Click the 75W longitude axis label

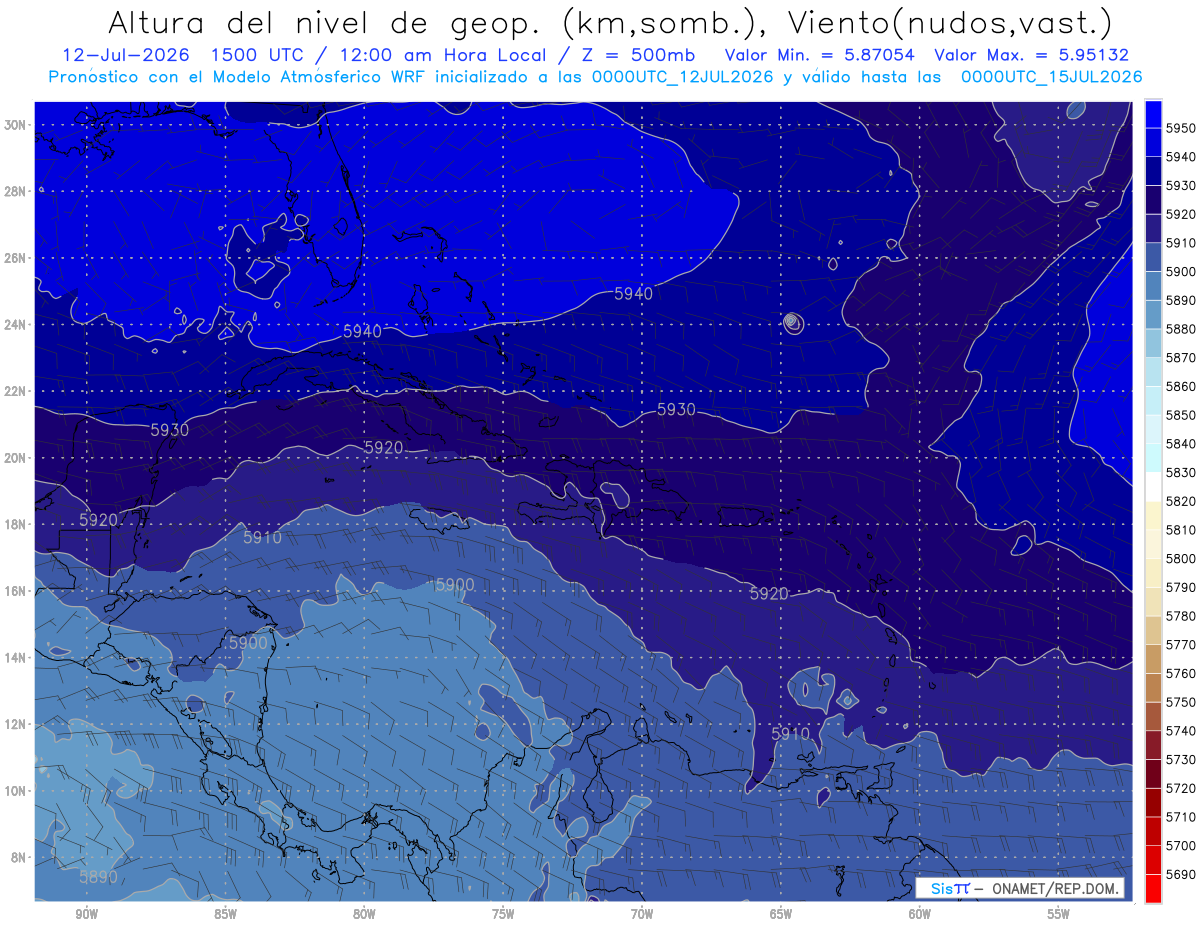(x=503, y=913)
